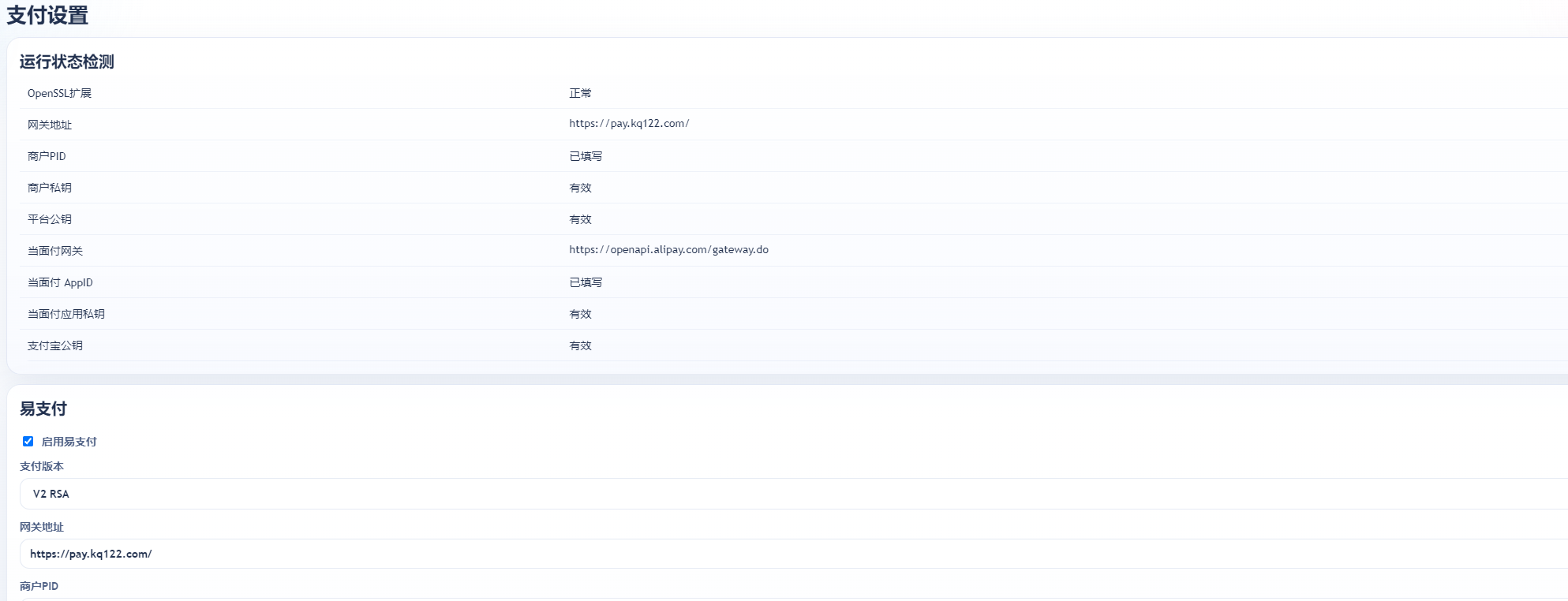The image size is (1568, 601).
Task: Click the 启用易支付 checkbox label text
Action: (x=69, y=442)
